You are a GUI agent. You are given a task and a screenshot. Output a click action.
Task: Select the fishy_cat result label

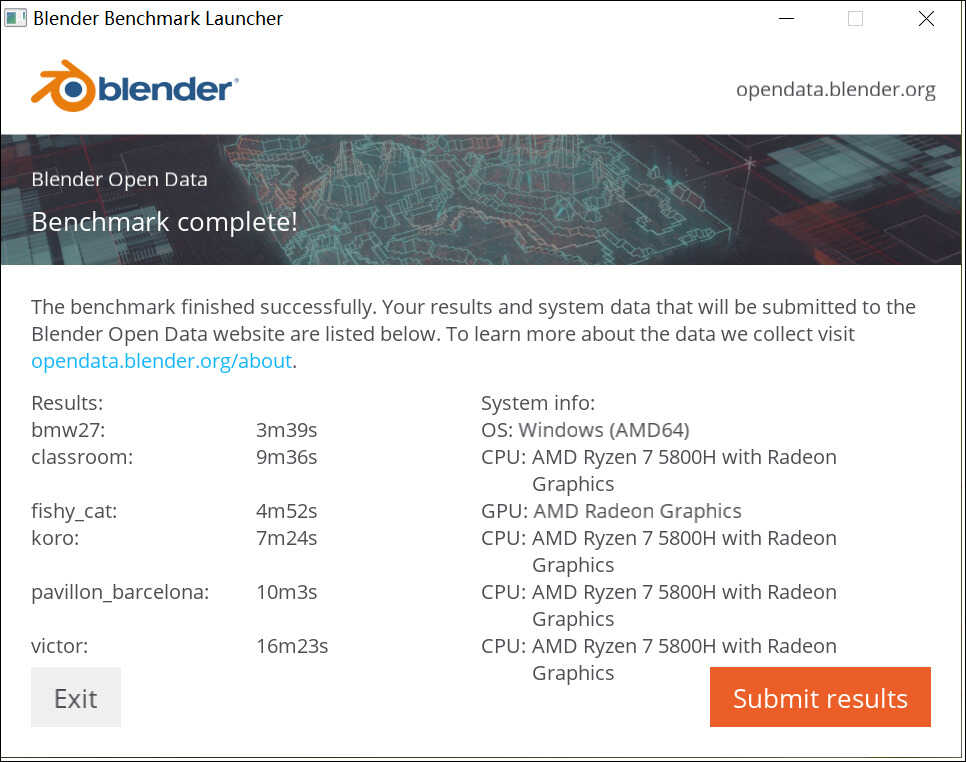point(74,511)
